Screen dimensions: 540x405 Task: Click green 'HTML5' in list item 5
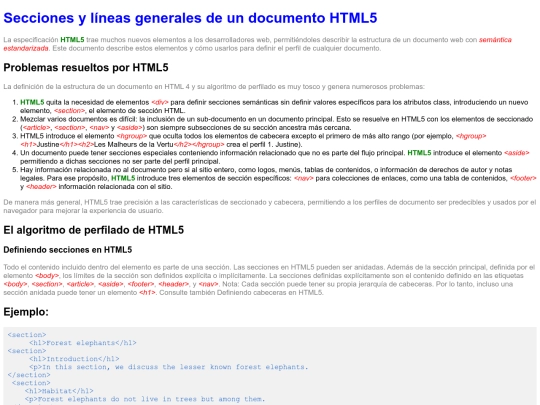coord(123,178)
